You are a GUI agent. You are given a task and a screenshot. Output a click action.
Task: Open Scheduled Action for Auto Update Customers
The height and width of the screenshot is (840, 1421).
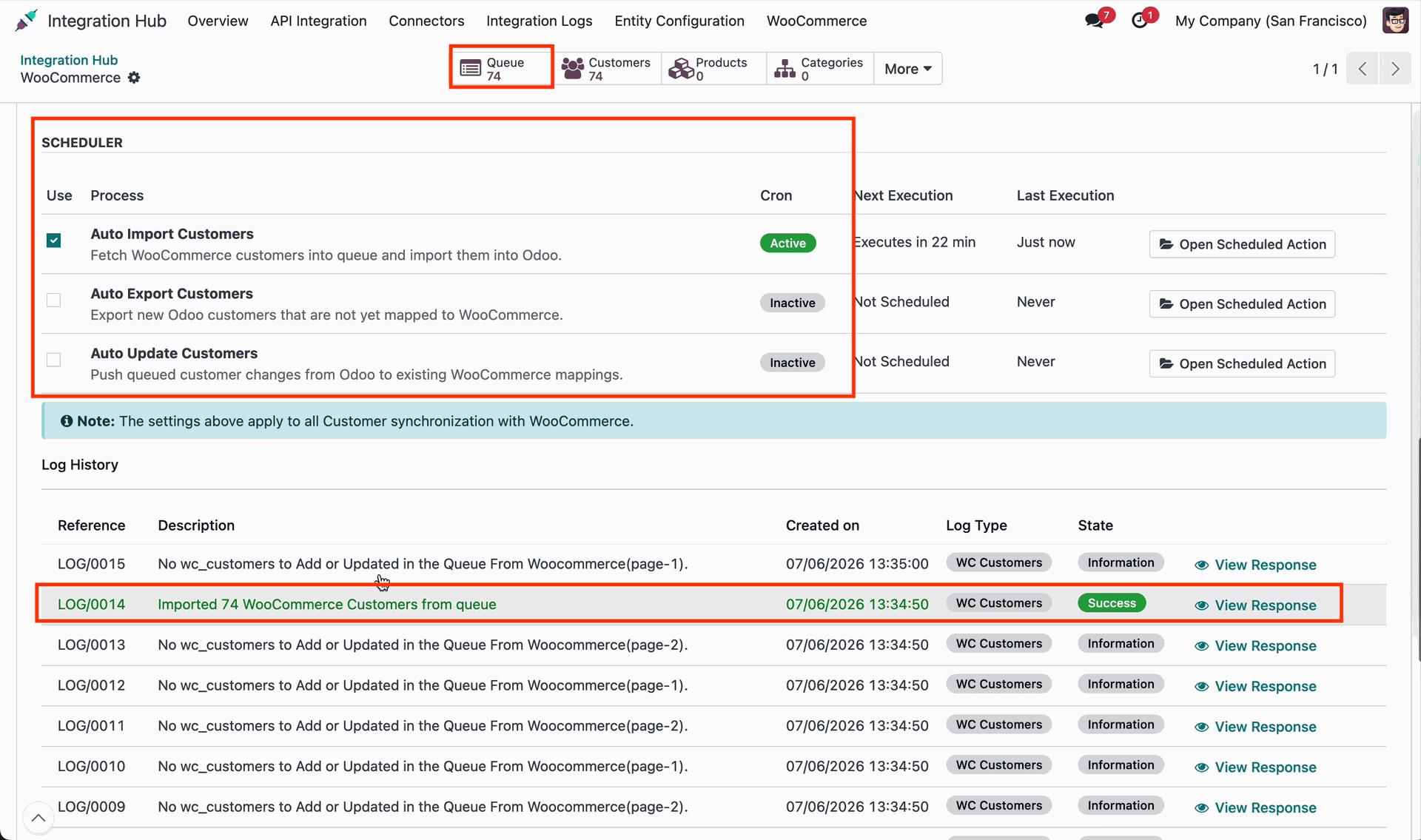pos(1242,363)
